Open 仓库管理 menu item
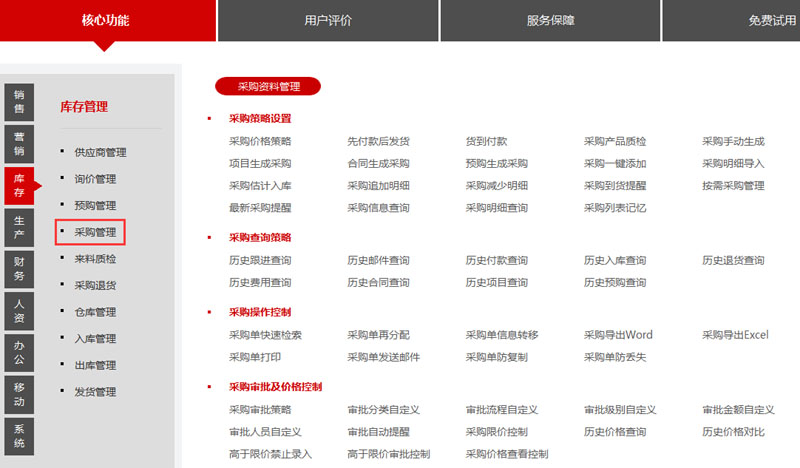The height and width of the screenshot is (468, 800). 95,312
